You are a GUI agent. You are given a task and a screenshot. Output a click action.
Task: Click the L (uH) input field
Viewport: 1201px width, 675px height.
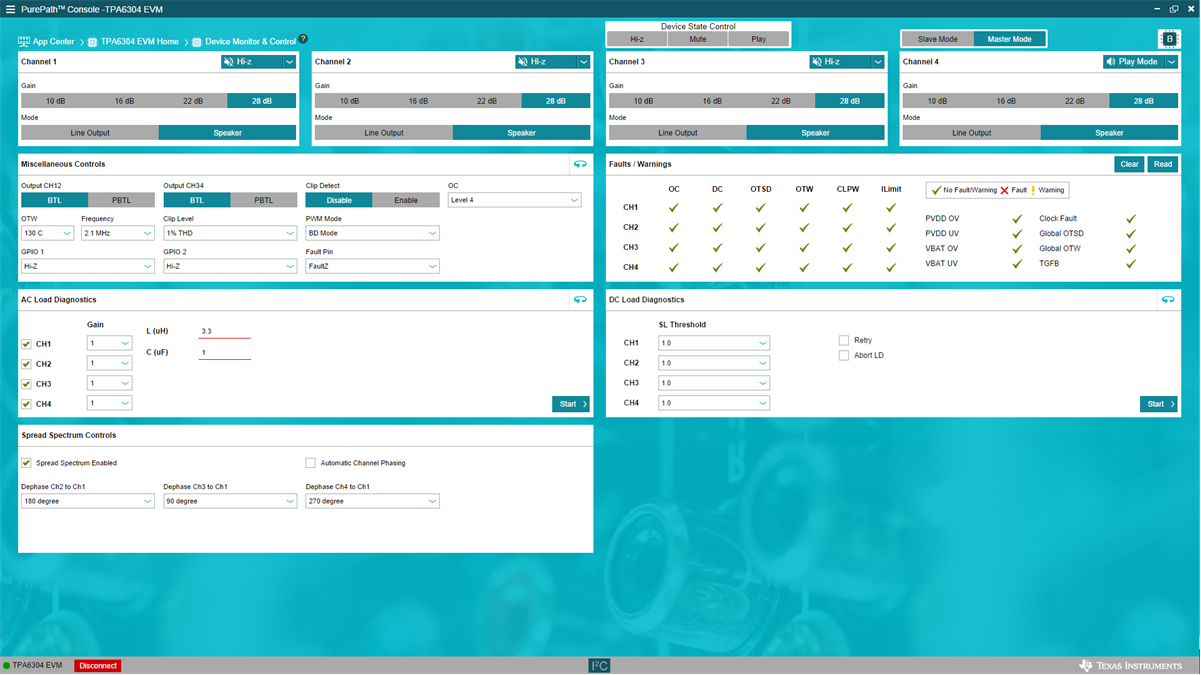click(224, 331)
